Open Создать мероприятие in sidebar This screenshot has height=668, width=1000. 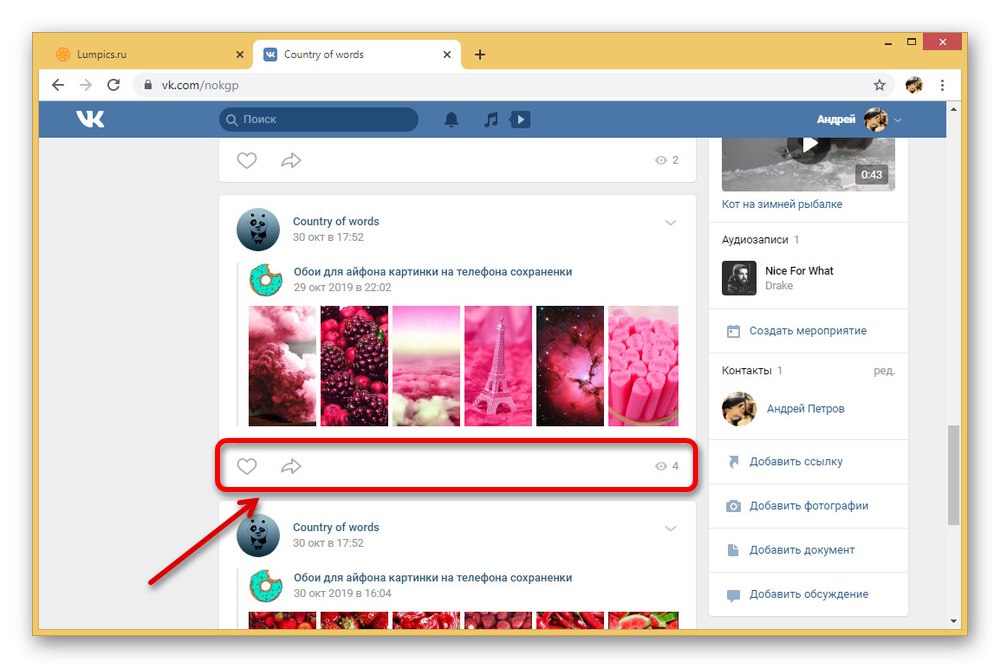pyautogui.click(x=808, y=331)
